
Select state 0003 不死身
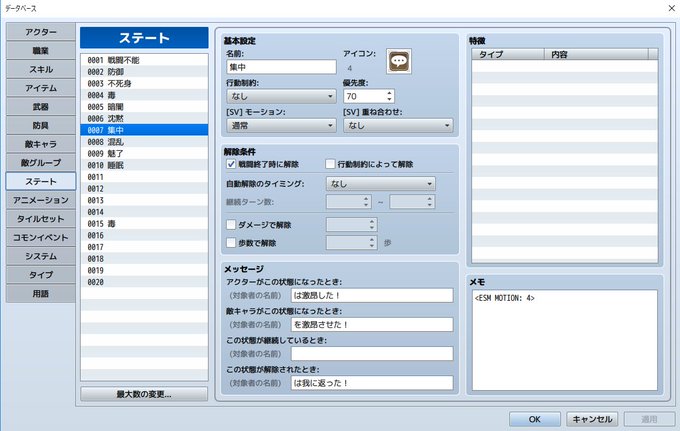point(144,83)
